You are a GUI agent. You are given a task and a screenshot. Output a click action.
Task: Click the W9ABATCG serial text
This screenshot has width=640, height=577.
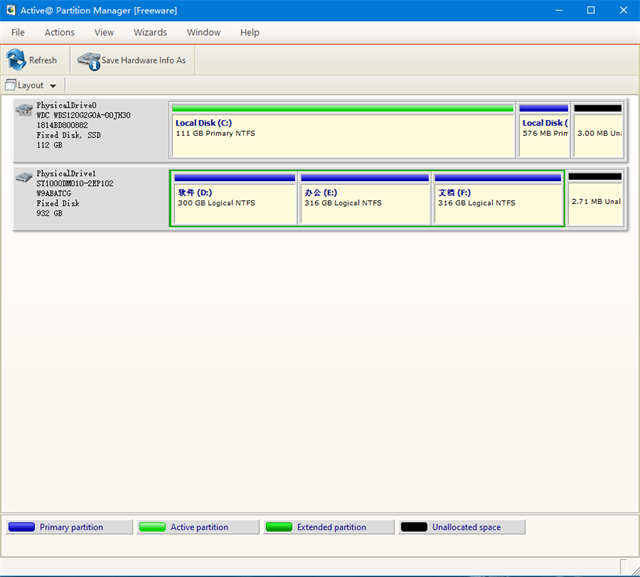tap(53, 193)
